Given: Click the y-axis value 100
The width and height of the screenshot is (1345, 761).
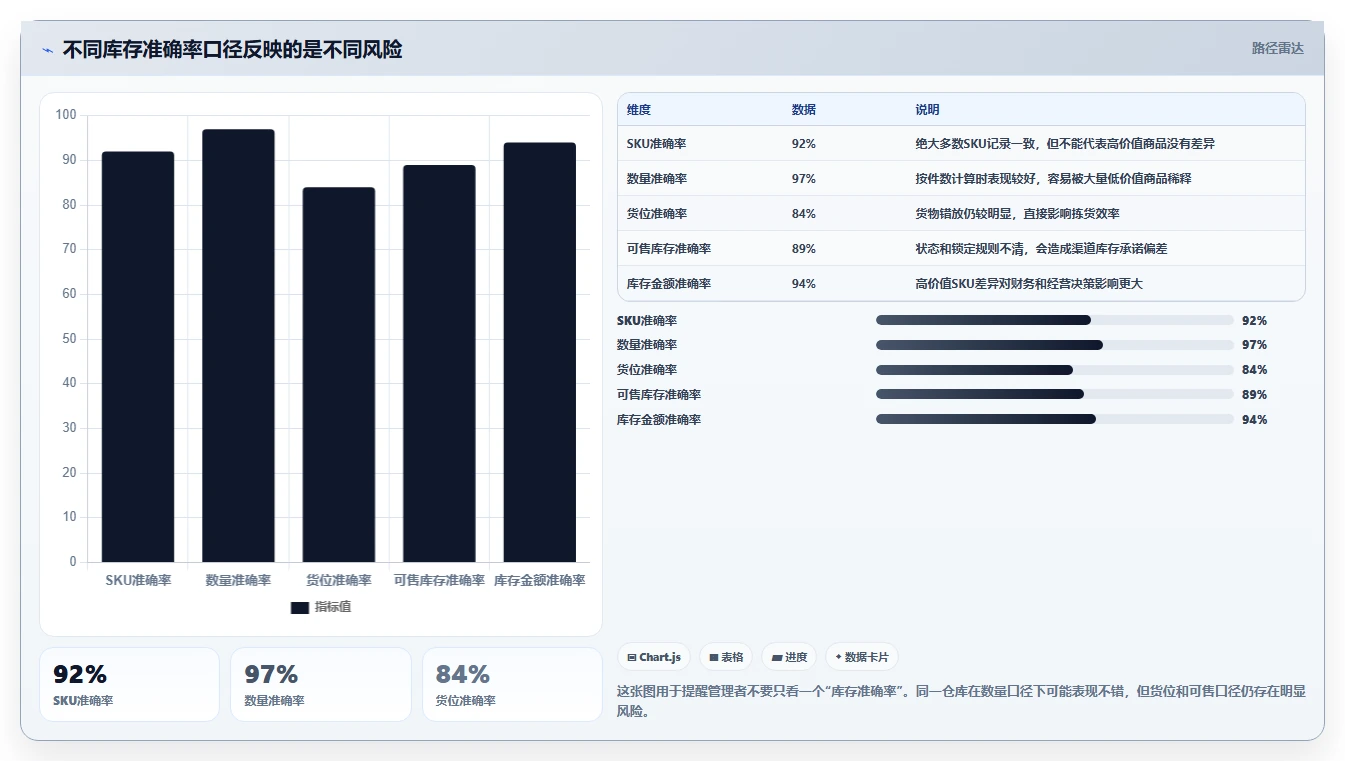Looking at the screenshot, I should (66, 115).
